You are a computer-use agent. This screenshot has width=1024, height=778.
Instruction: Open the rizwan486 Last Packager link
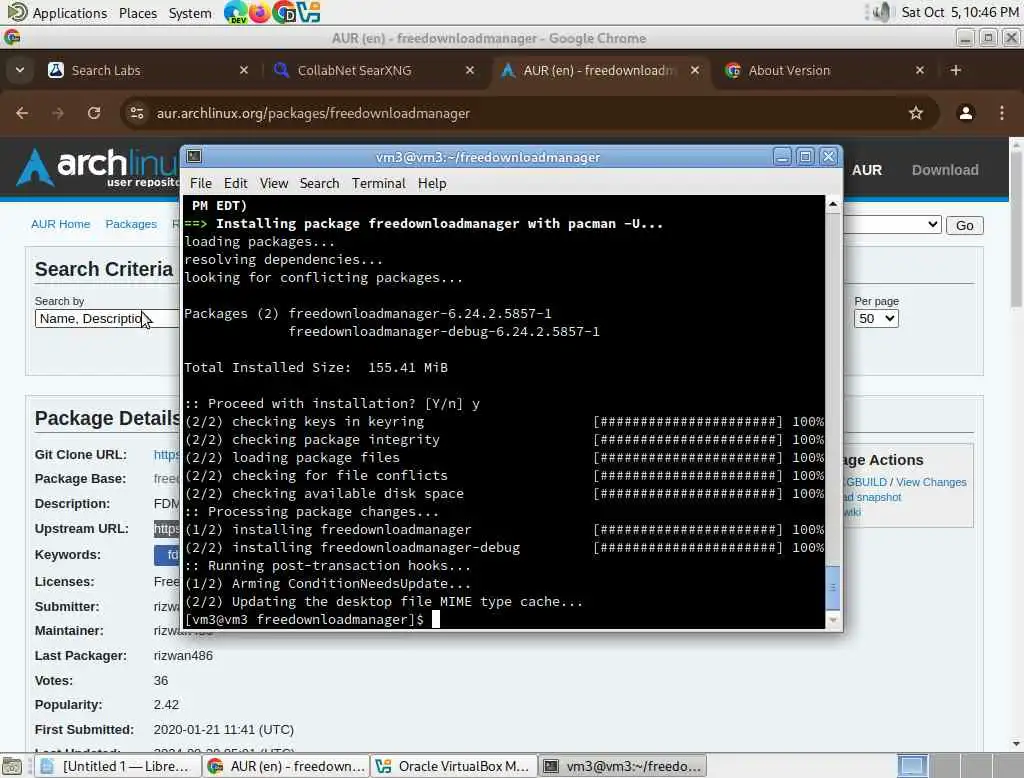pos(183,655)
